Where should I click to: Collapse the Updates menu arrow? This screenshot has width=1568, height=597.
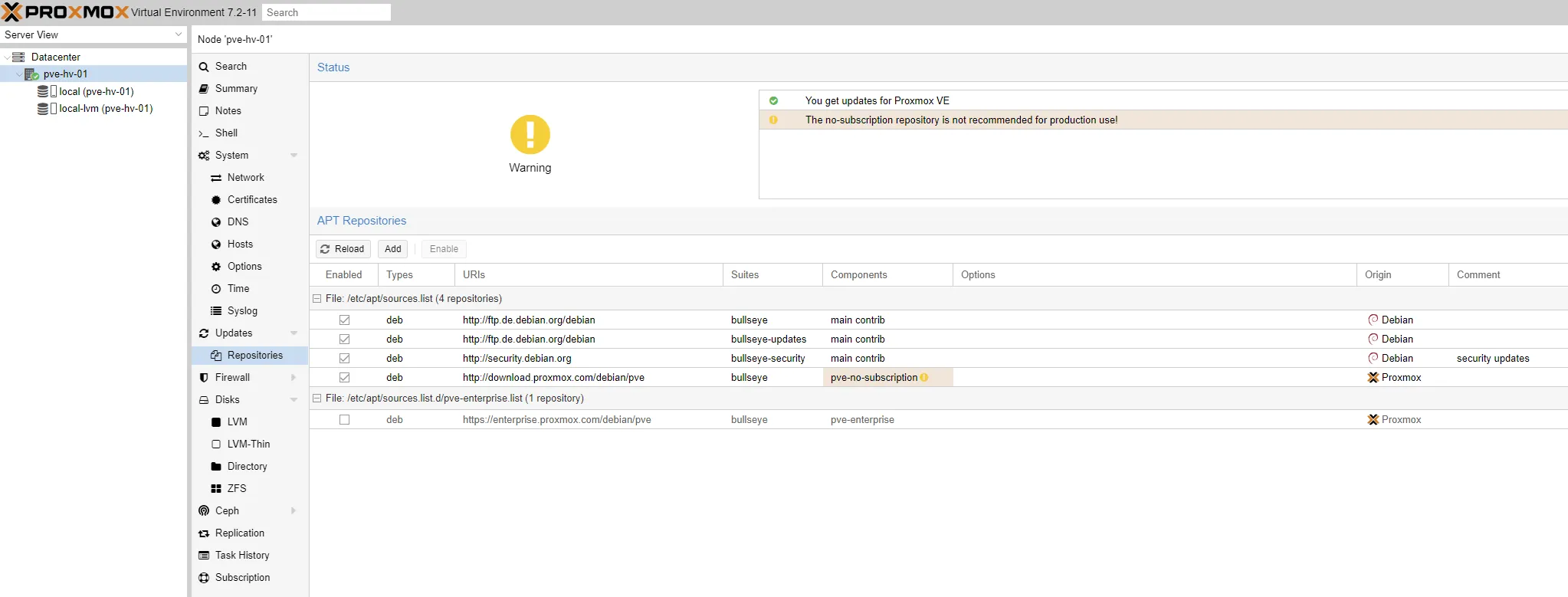(x=294, y=333)
